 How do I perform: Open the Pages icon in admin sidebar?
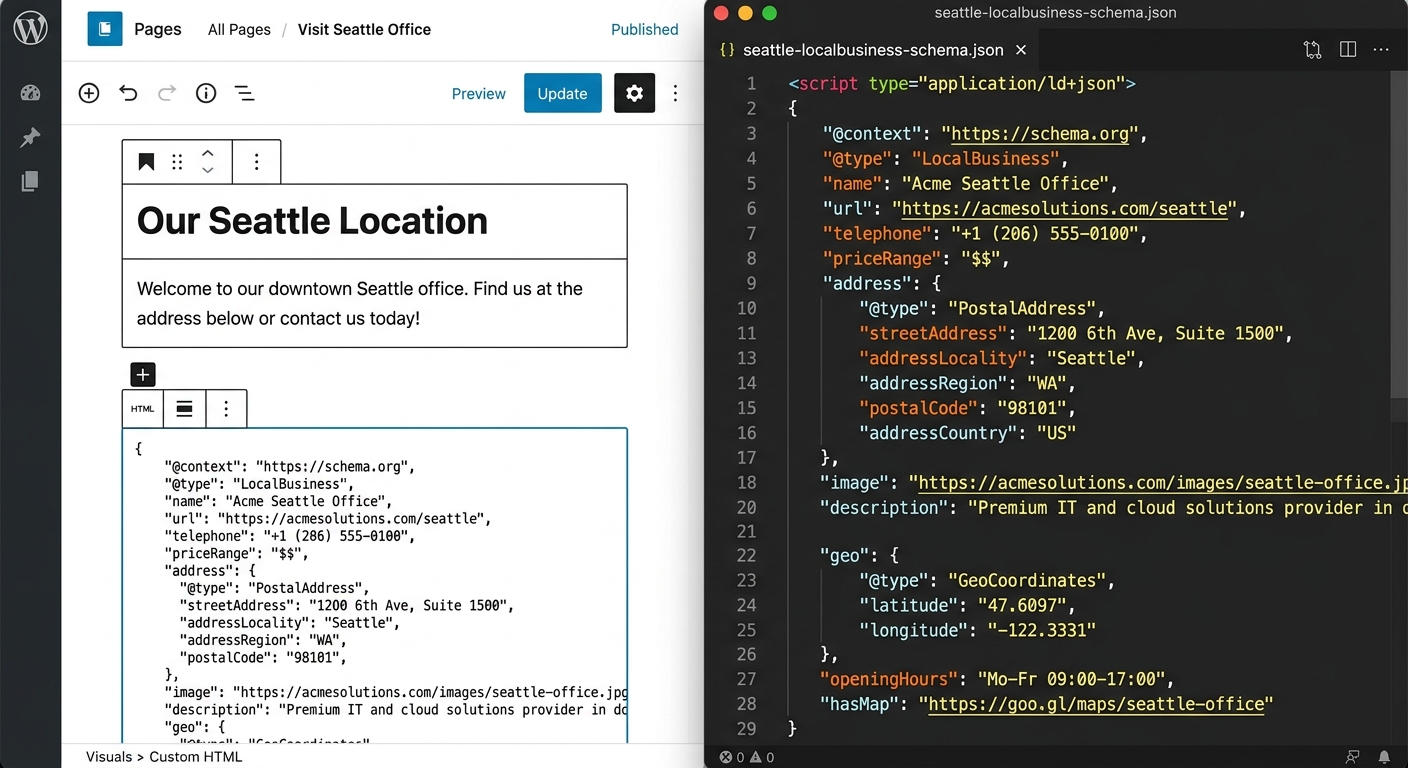pyautogui.click(x=30, y=181)
